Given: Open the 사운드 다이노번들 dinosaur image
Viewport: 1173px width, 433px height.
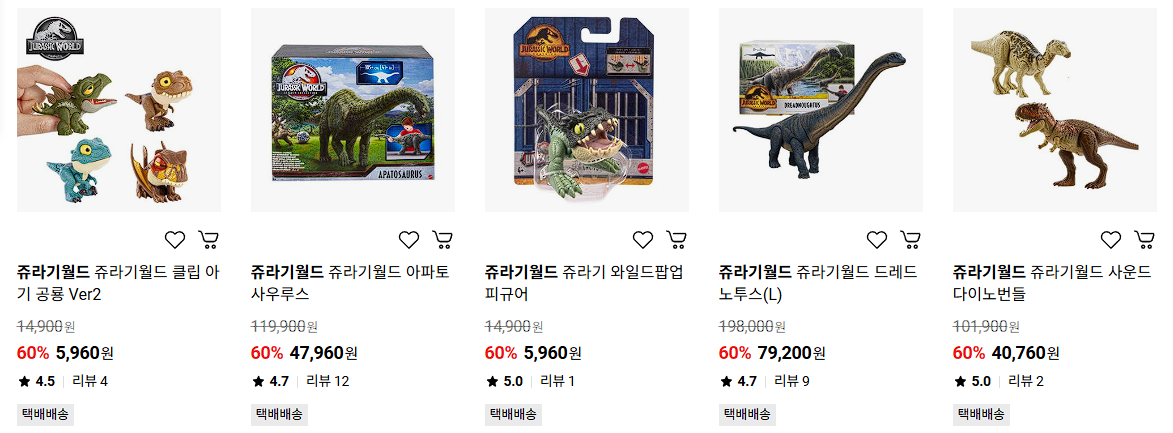Looking at the screenshot, I should [1055, 110].
